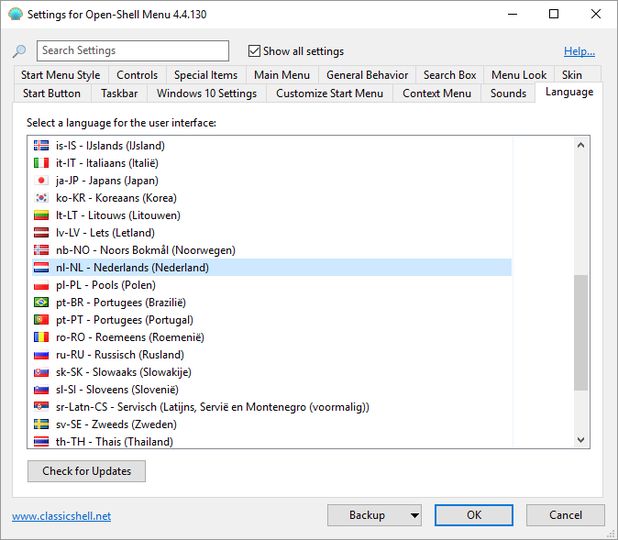Image resolution: width=618 pixels, height=540 pixels.
Task: Open the Backup dropdown arrow
Action: point(414,515)
